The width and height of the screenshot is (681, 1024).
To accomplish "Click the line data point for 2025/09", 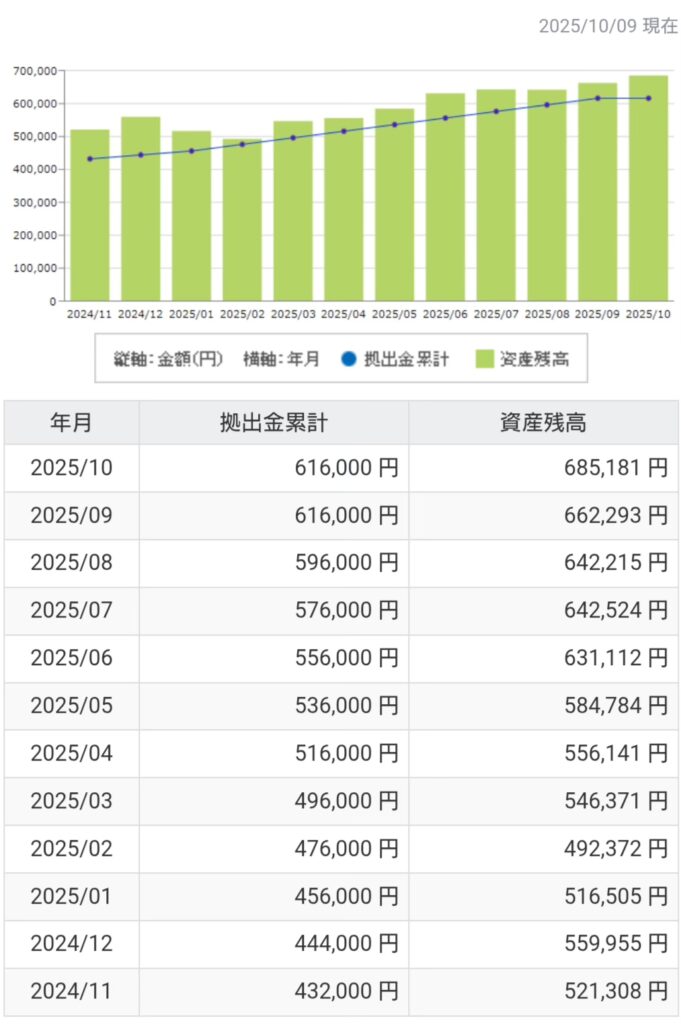I will pos(598,98).
